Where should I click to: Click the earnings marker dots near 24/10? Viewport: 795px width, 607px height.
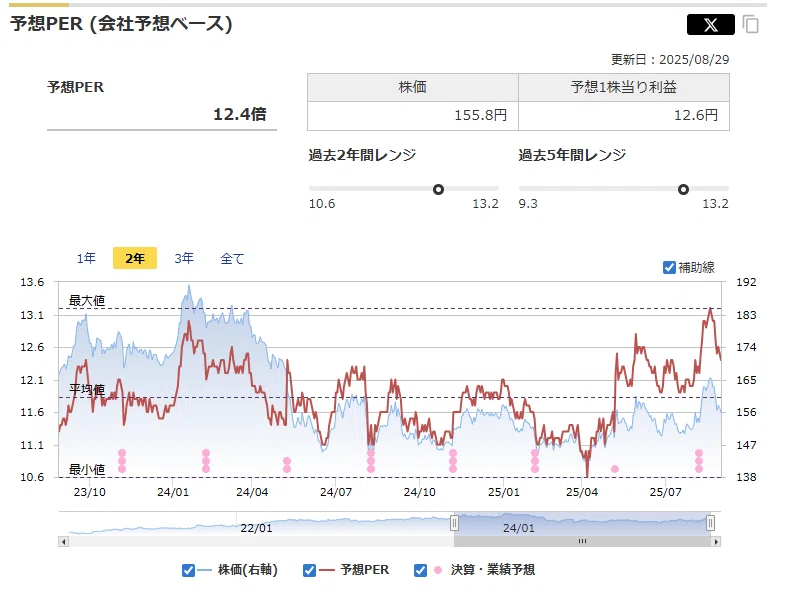(x=453, y=461)
